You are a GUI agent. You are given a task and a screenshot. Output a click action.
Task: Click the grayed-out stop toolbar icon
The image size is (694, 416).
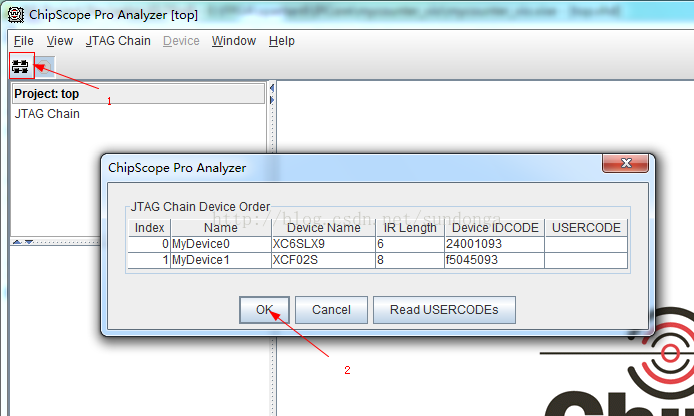[x=45, y=67]
